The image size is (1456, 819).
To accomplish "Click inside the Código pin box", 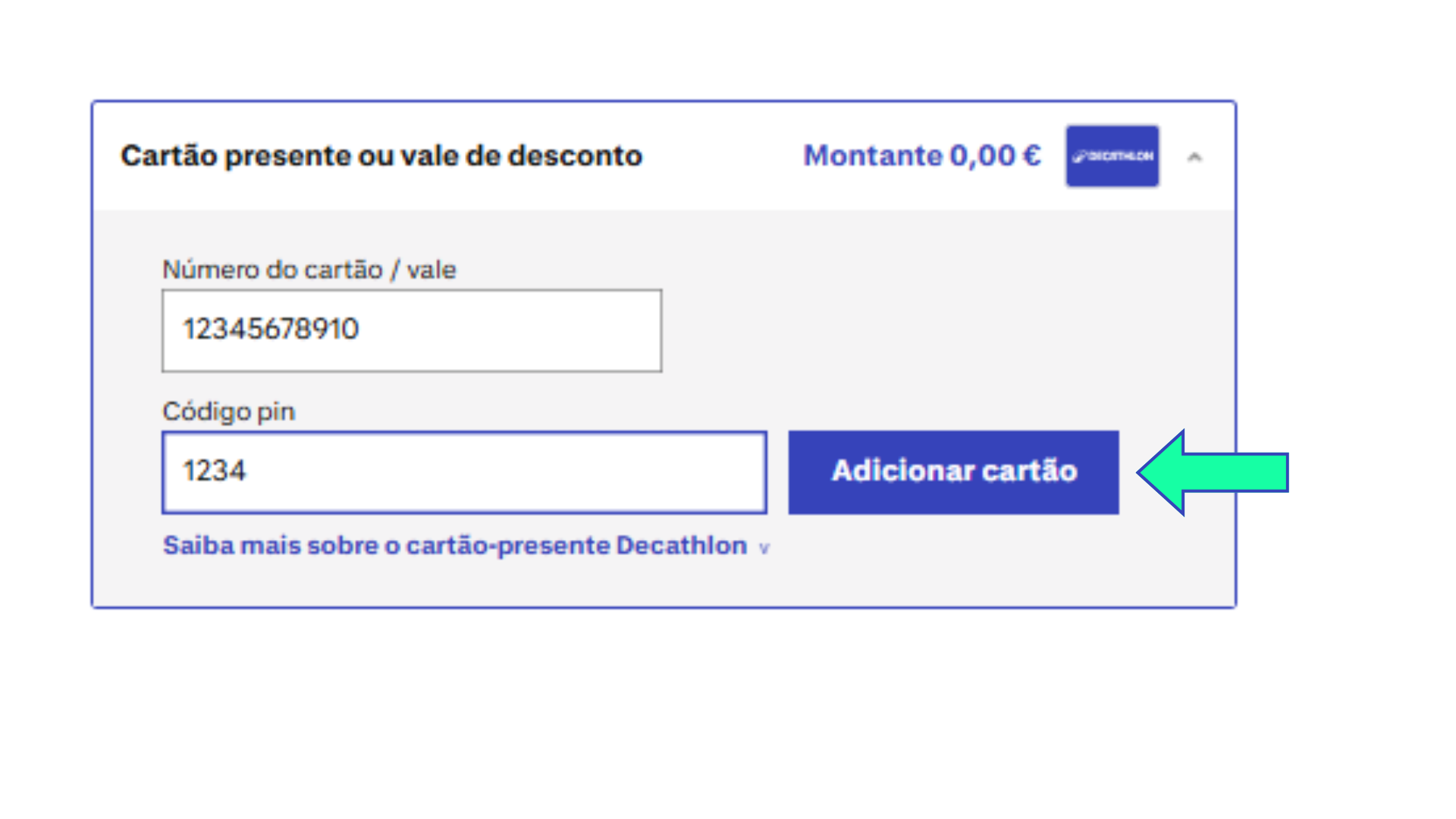I will pyautogui.click(x=464, y=472).
